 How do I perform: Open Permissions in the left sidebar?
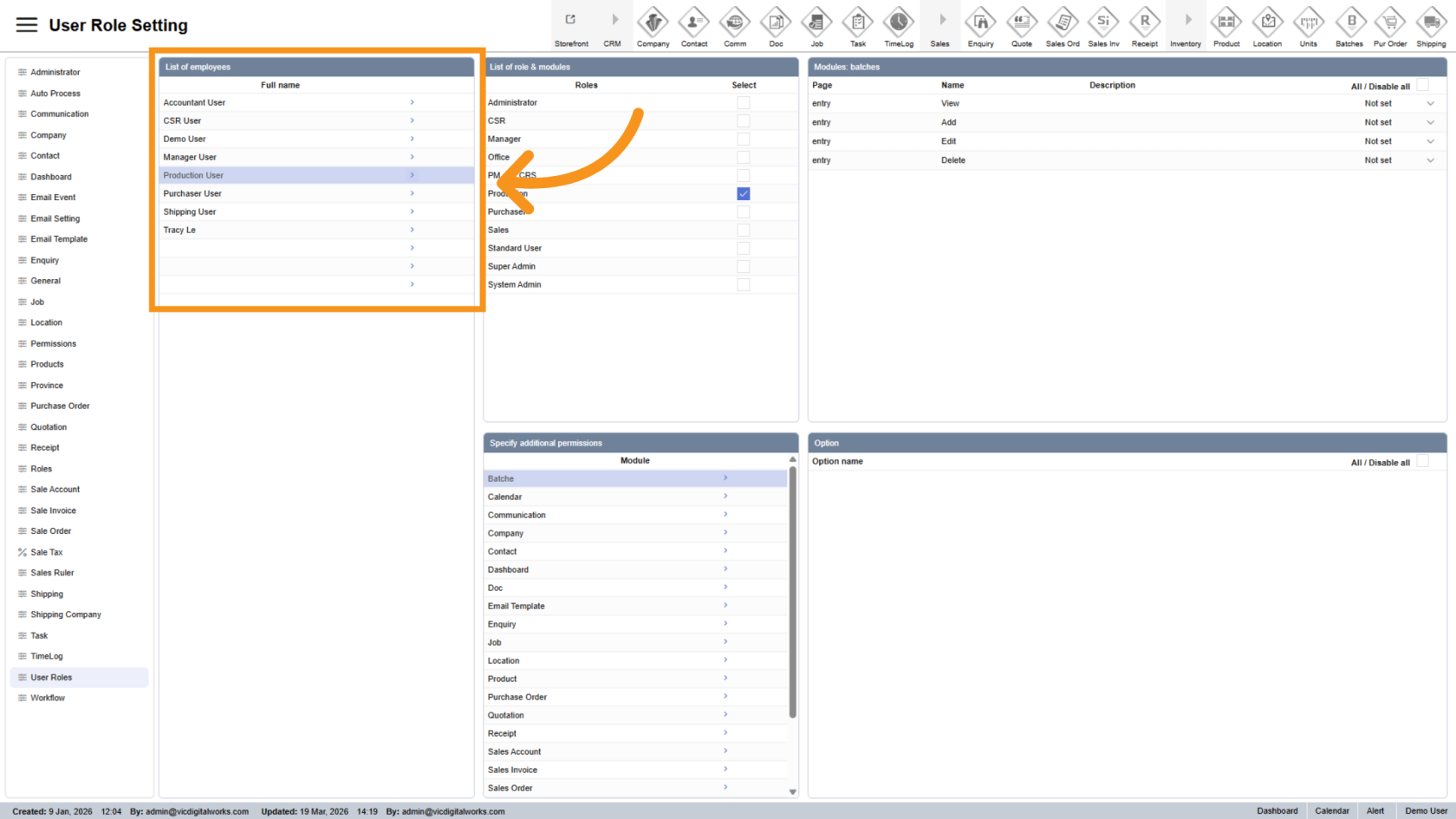click(53, 344)
